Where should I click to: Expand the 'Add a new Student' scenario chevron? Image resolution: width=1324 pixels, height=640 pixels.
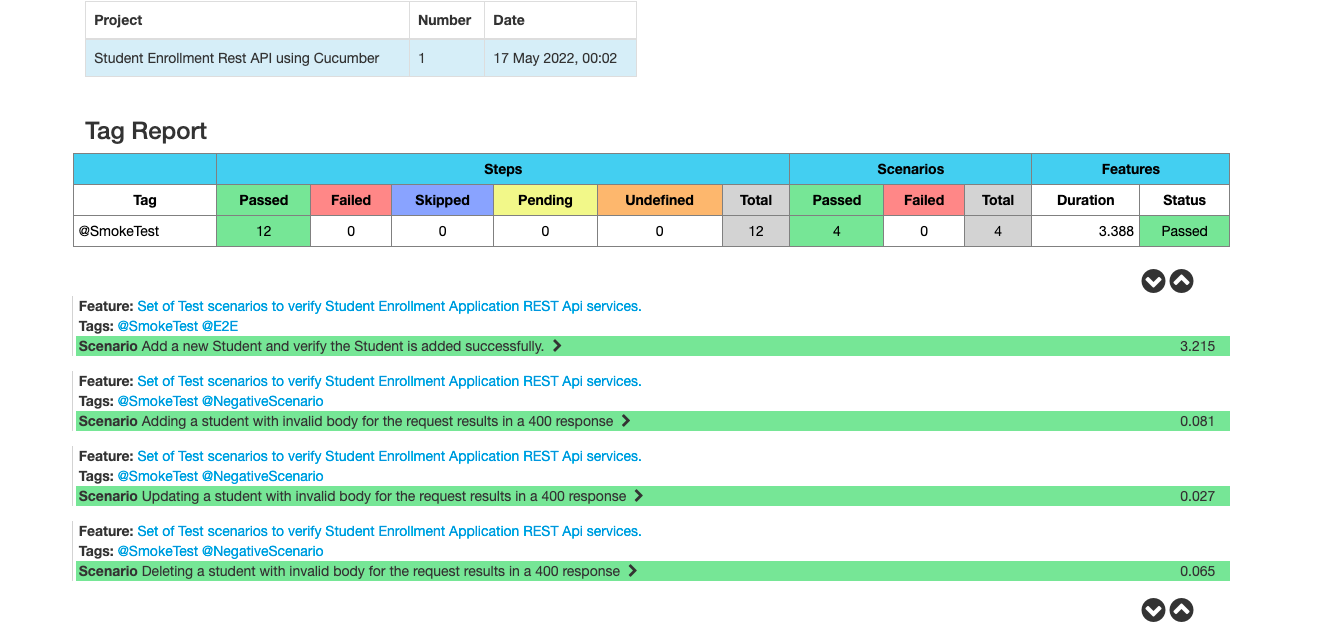[x=557, y=346]
